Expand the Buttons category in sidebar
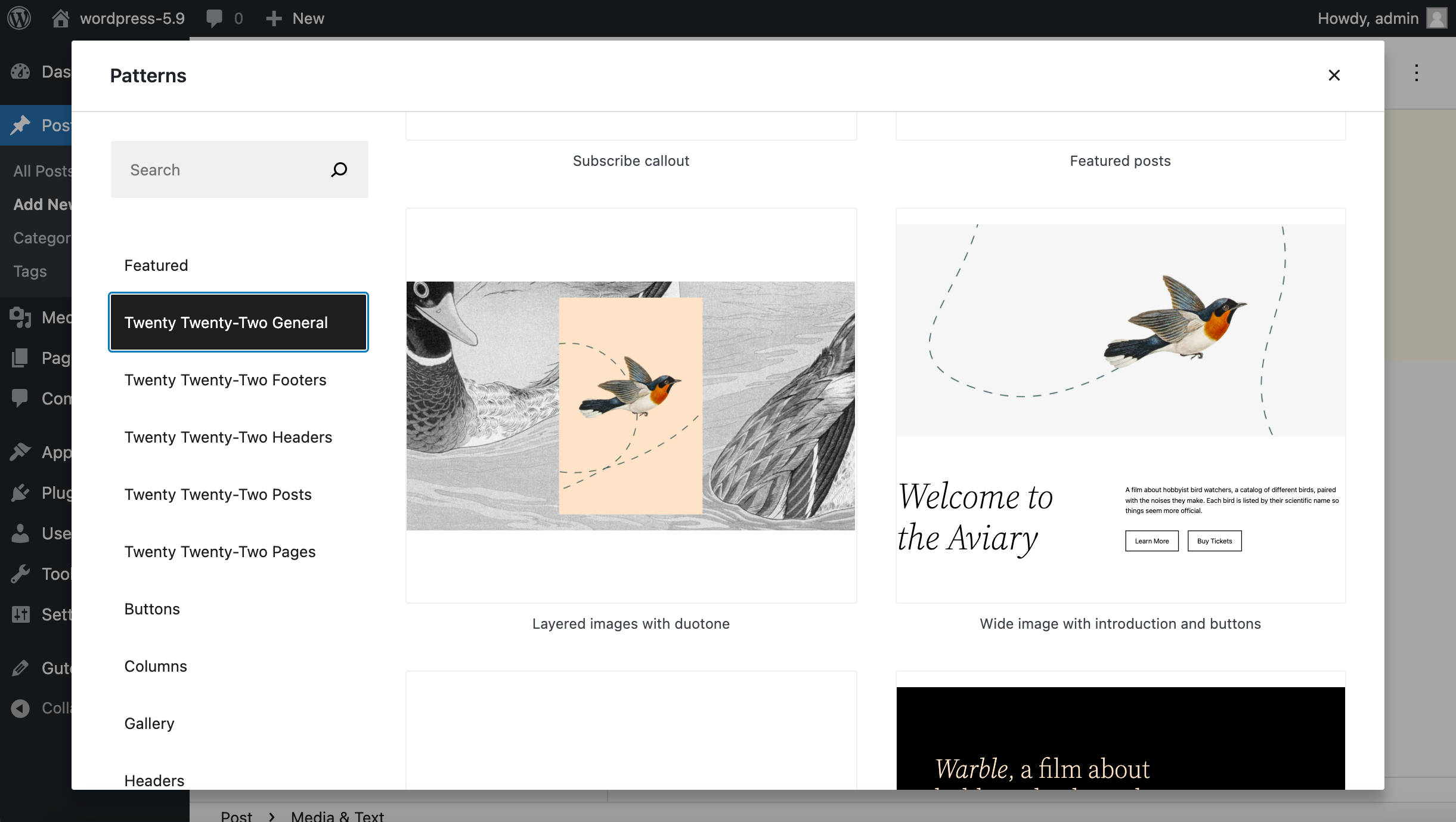Screen dimensions: 1456x822 click(152, 608)
